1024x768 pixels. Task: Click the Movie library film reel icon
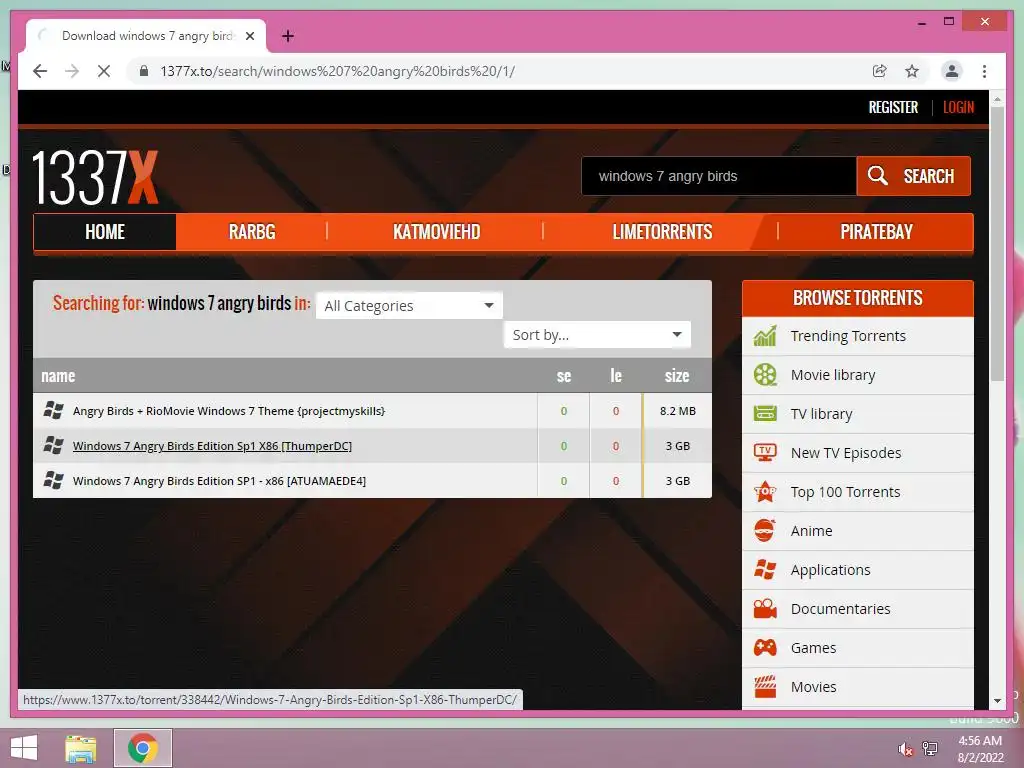click(x=765, y=375)
